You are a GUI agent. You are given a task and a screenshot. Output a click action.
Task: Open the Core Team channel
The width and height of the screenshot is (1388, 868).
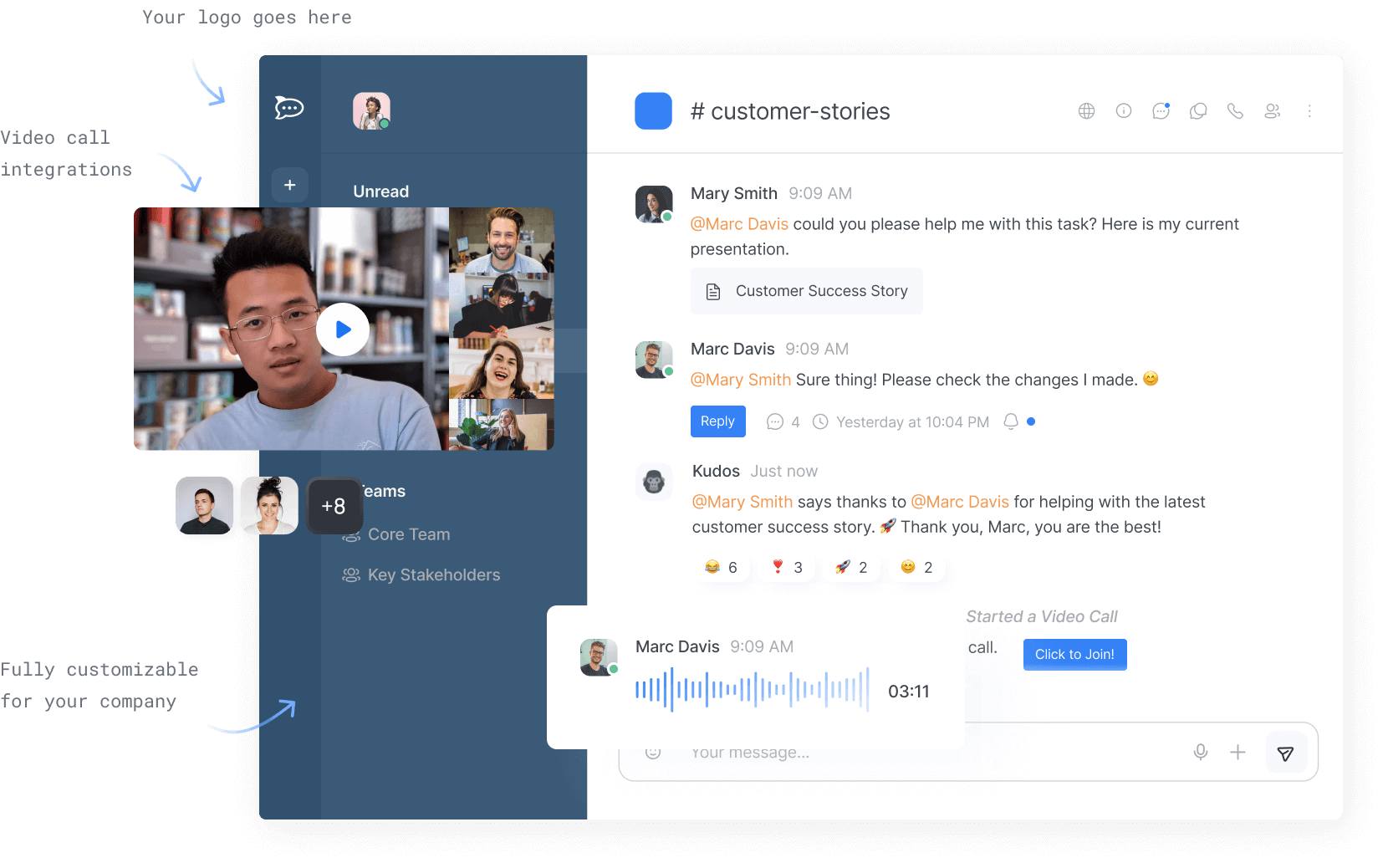point(409,534)
